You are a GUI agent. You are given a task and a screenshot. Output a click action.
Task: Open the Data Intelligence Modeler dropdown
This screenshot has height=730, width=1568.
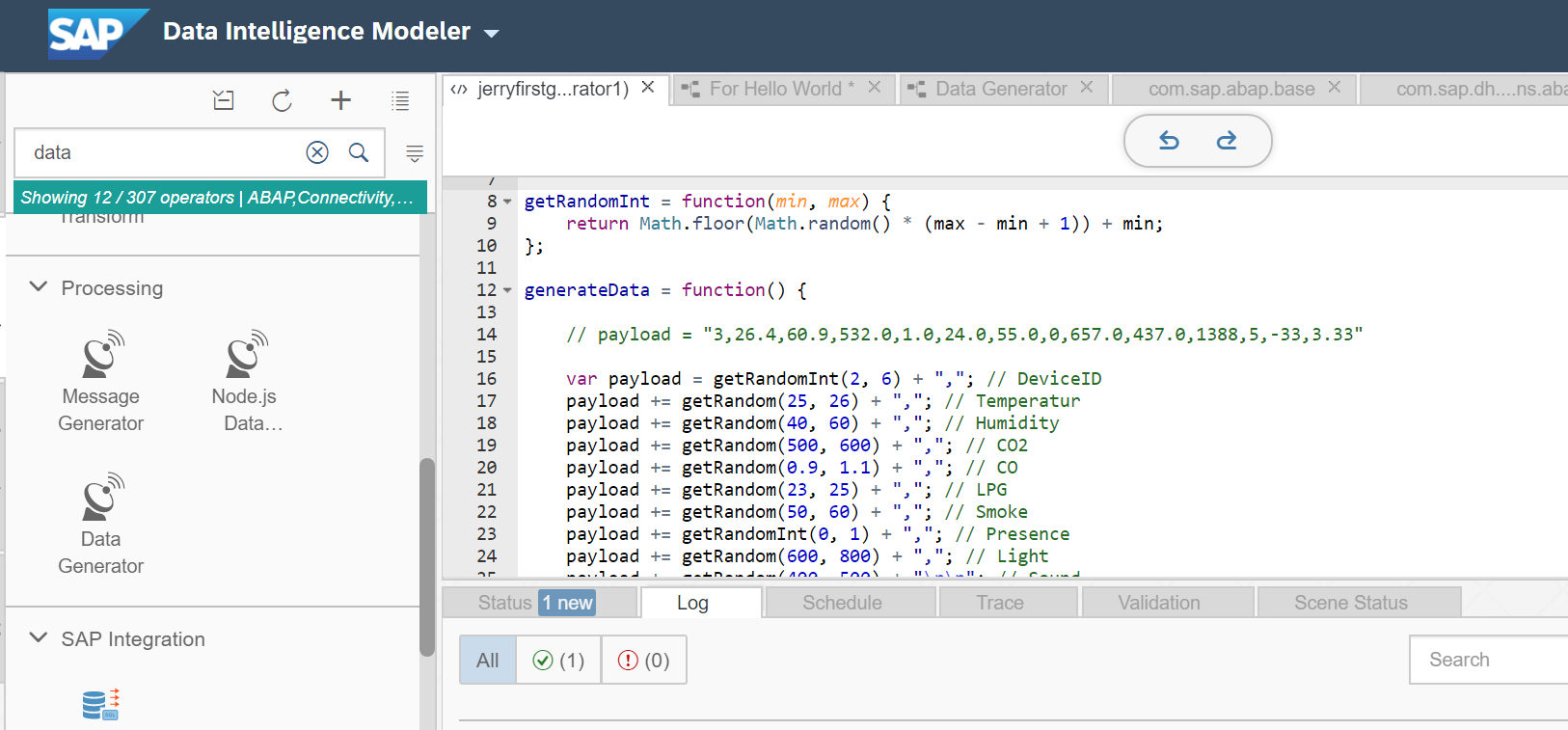pos(491,33)
